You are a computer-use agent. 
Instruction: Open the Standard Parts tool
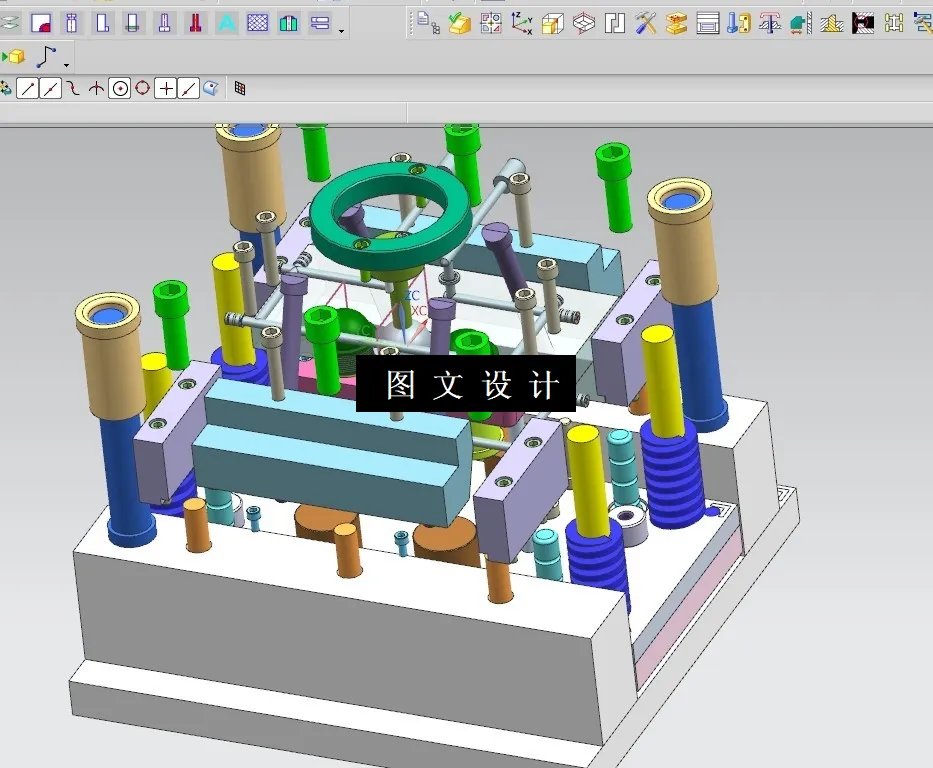click(x=738, y=22)
